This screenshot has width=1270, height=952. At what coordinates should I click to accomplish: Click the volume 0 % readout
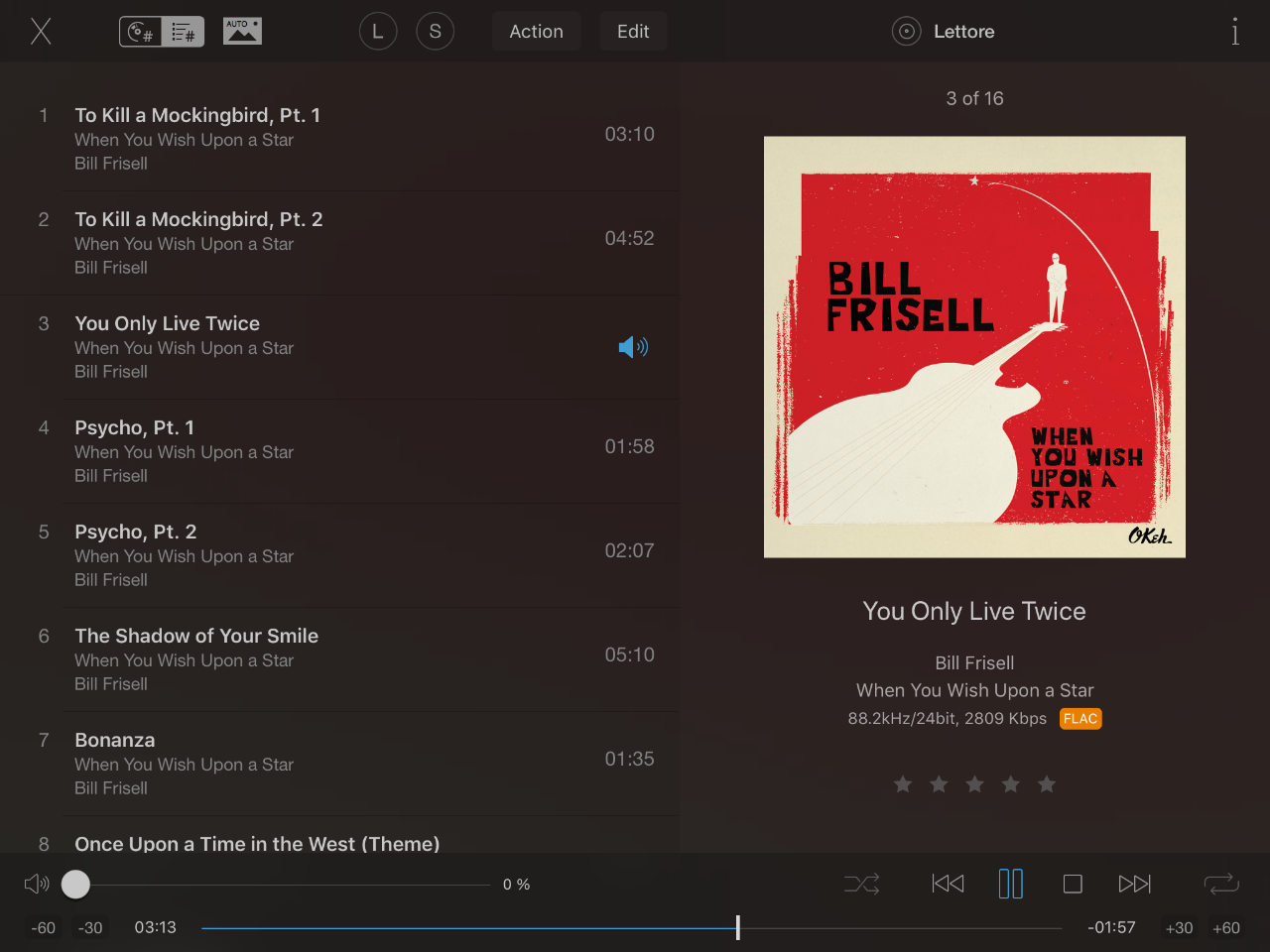516,885
